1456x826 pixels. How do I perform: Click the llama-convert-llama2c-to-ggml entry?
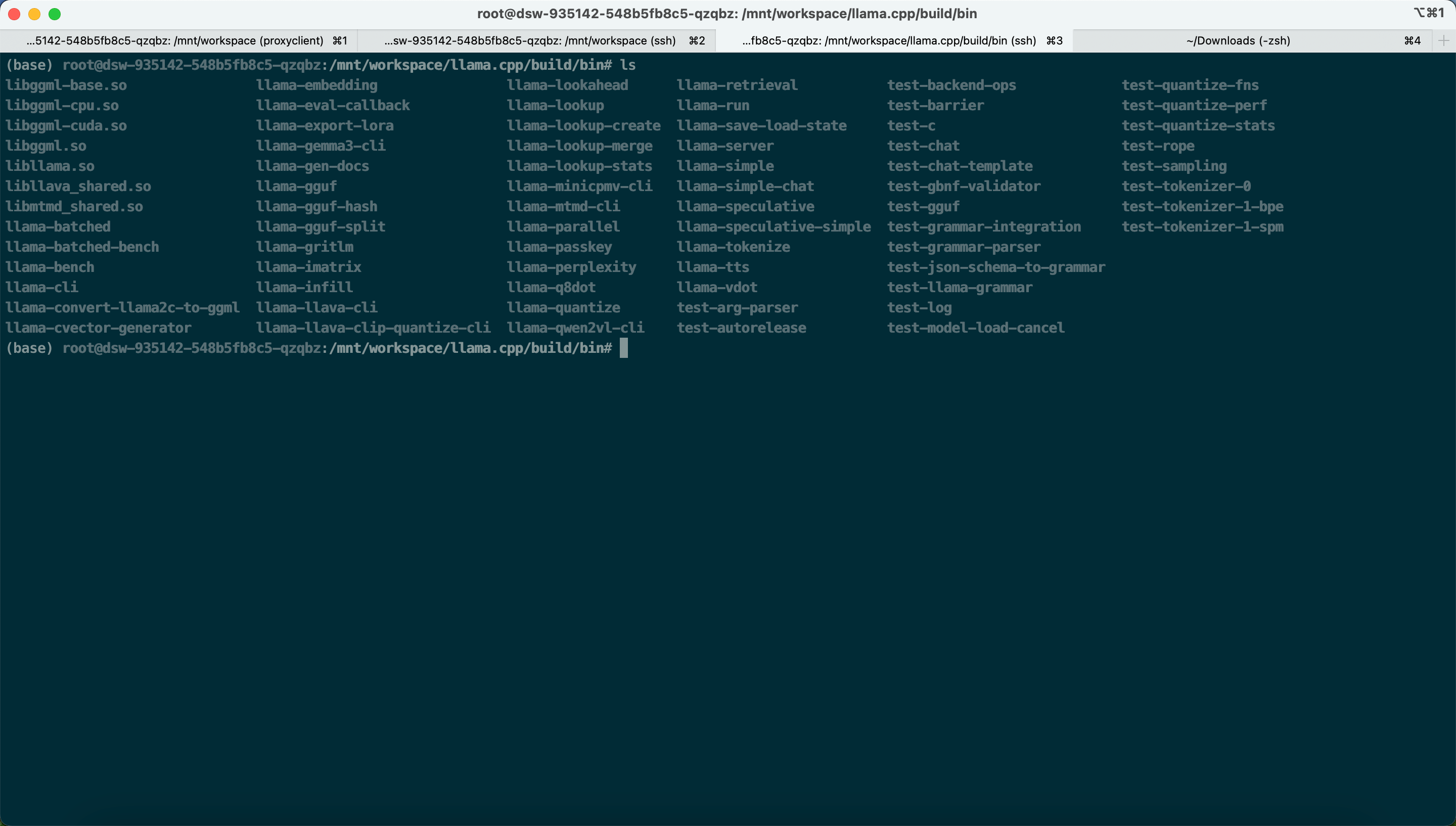[122, 307]
